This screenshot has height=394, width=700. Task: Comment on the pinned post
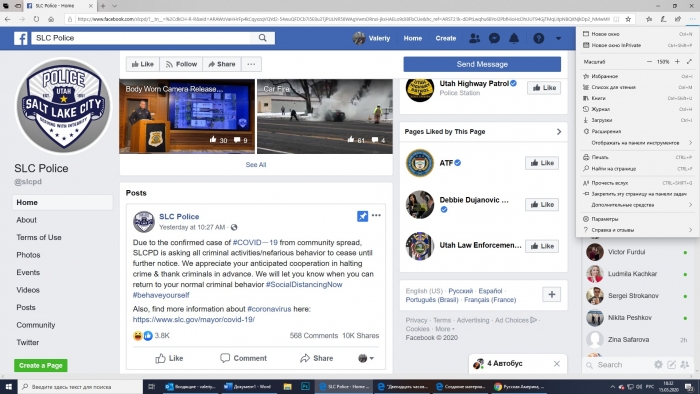[x=243, y=358]
